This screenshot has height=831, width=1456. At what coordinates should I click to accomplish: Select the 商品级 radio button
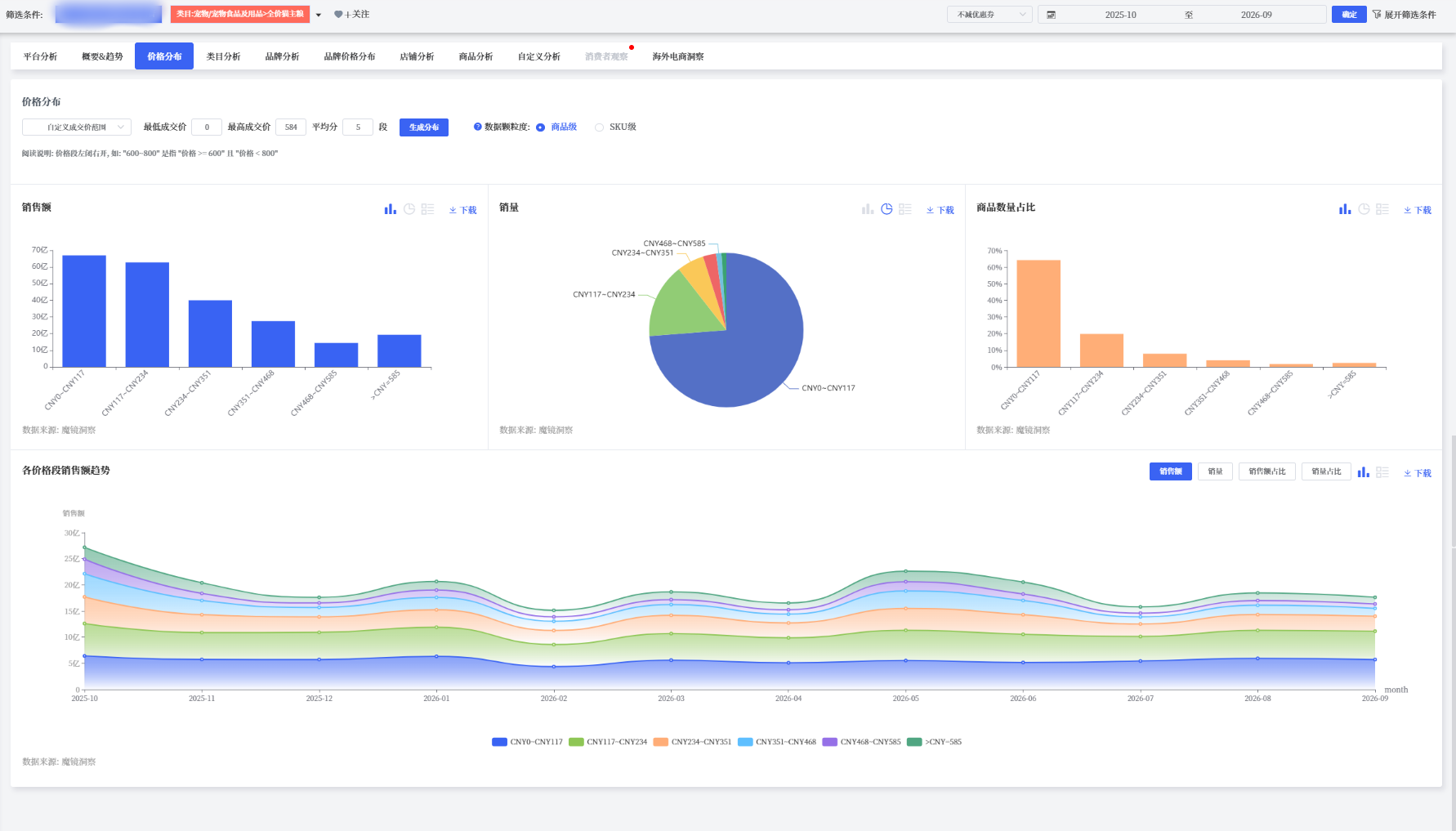click(540, 127)
